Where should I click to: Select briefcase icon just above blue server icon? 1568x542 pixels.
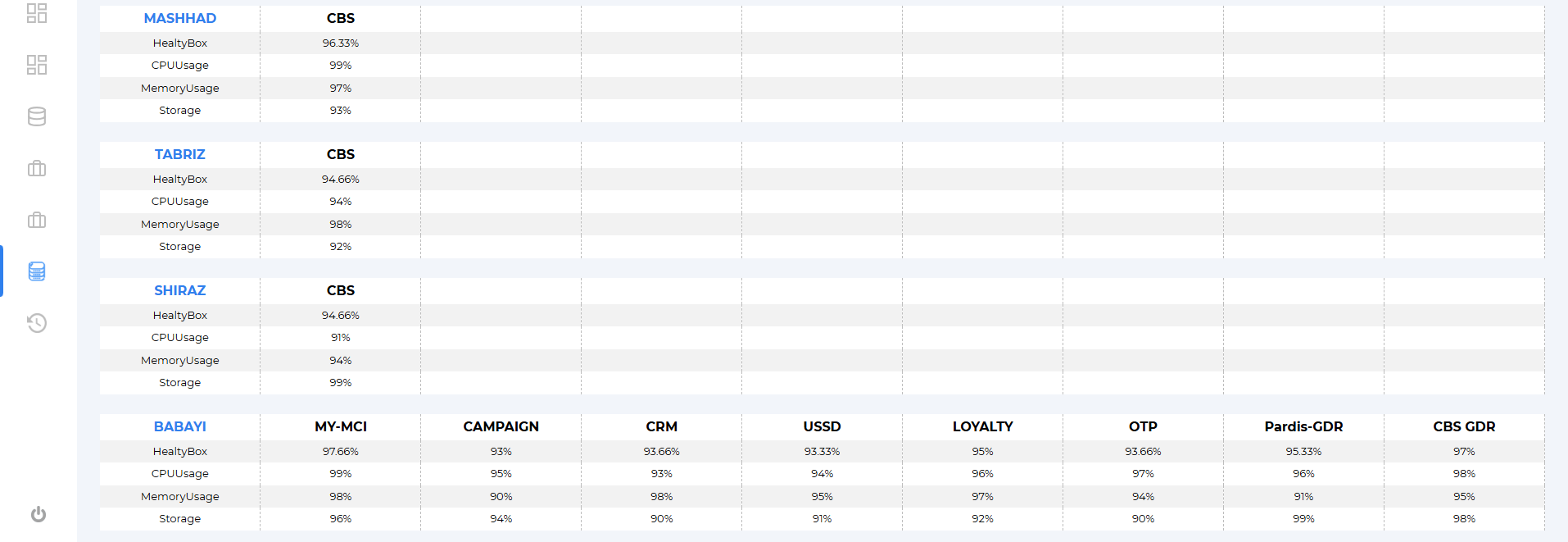37,220
